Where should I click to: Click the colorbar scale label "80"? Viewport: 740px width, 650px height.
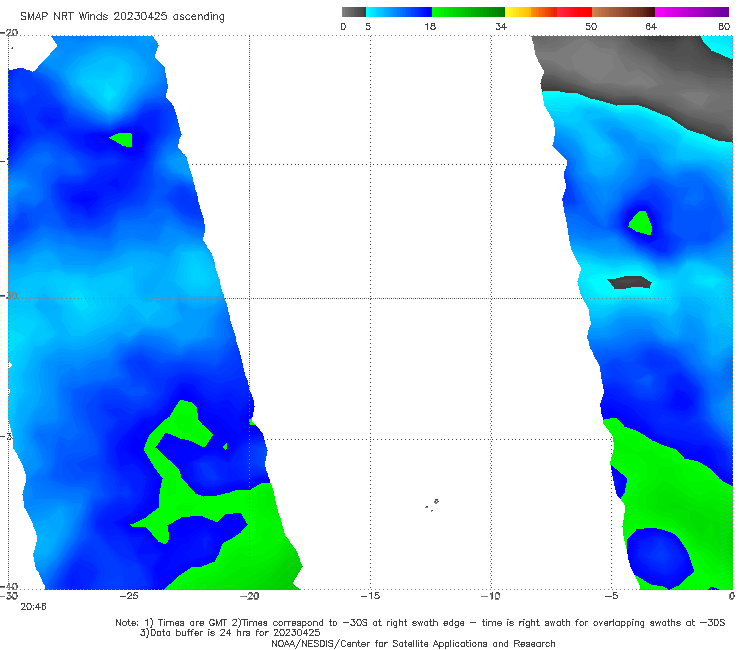pyautogui.click(x=724, y=27)
